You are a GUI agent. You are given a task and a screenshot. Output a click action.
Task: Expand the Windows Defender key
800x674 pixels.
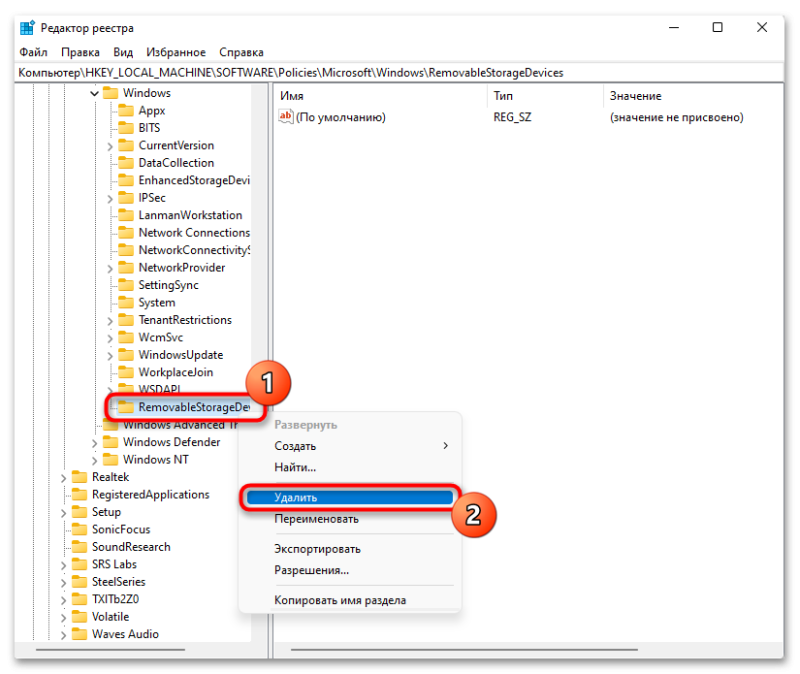pyautogui.click(x=94, y=443)
